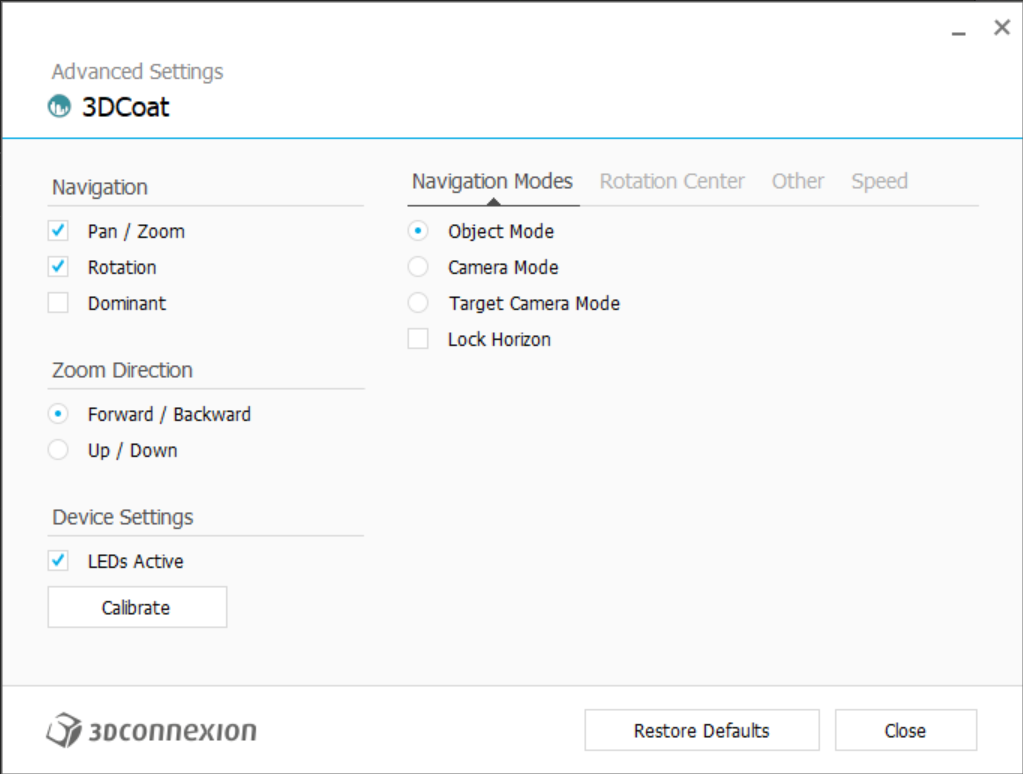Go to the Speed tab
The width and height of the screenshot is (1023, 774).
click(879, 181)
